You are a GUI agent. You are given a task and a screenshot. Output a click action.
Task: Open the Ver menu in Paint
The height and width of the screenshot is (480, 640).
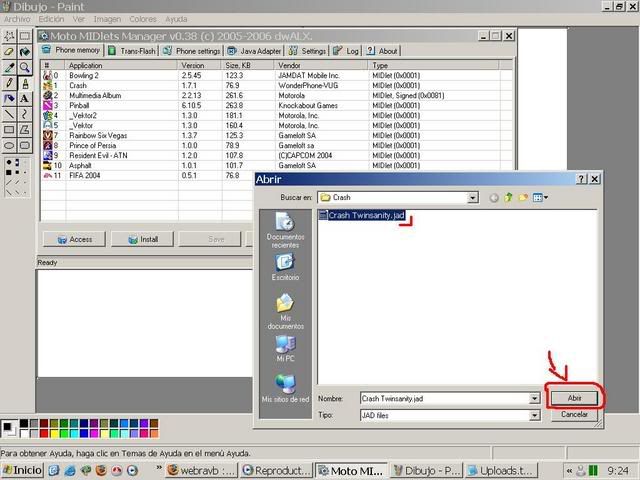point(79,19)
